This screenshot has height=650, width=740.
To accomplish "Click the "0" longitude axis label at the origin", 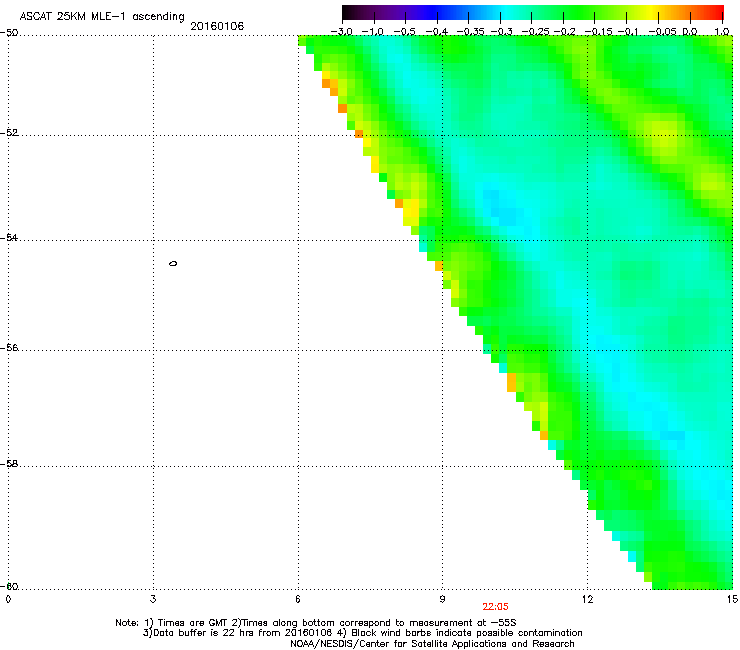I will pyautogui.click(x=8, y=599).
